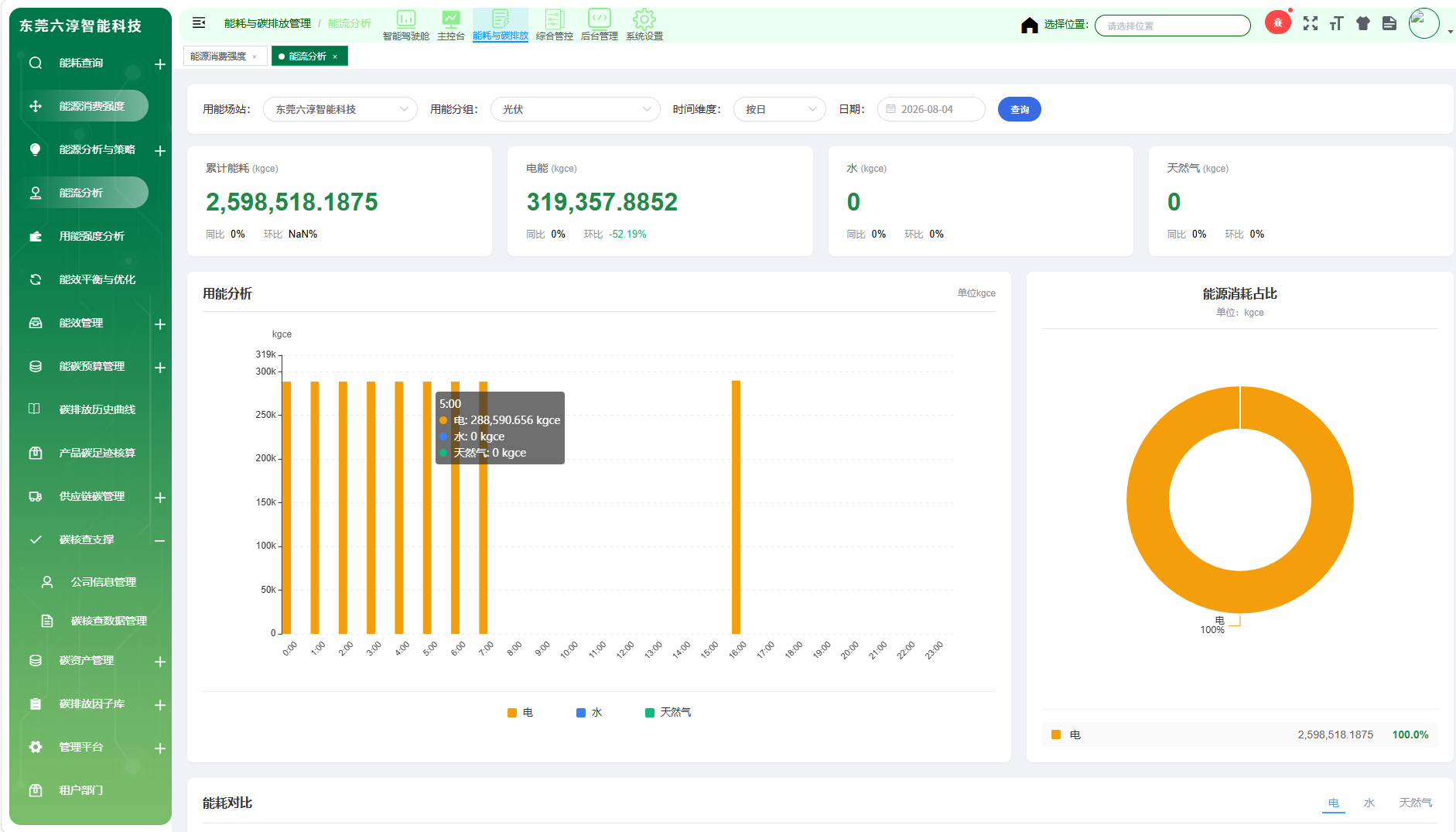Click the 能源分析与策略 lightbulb icon
This screenshot has height=832, width=1456.
(36, 149)
